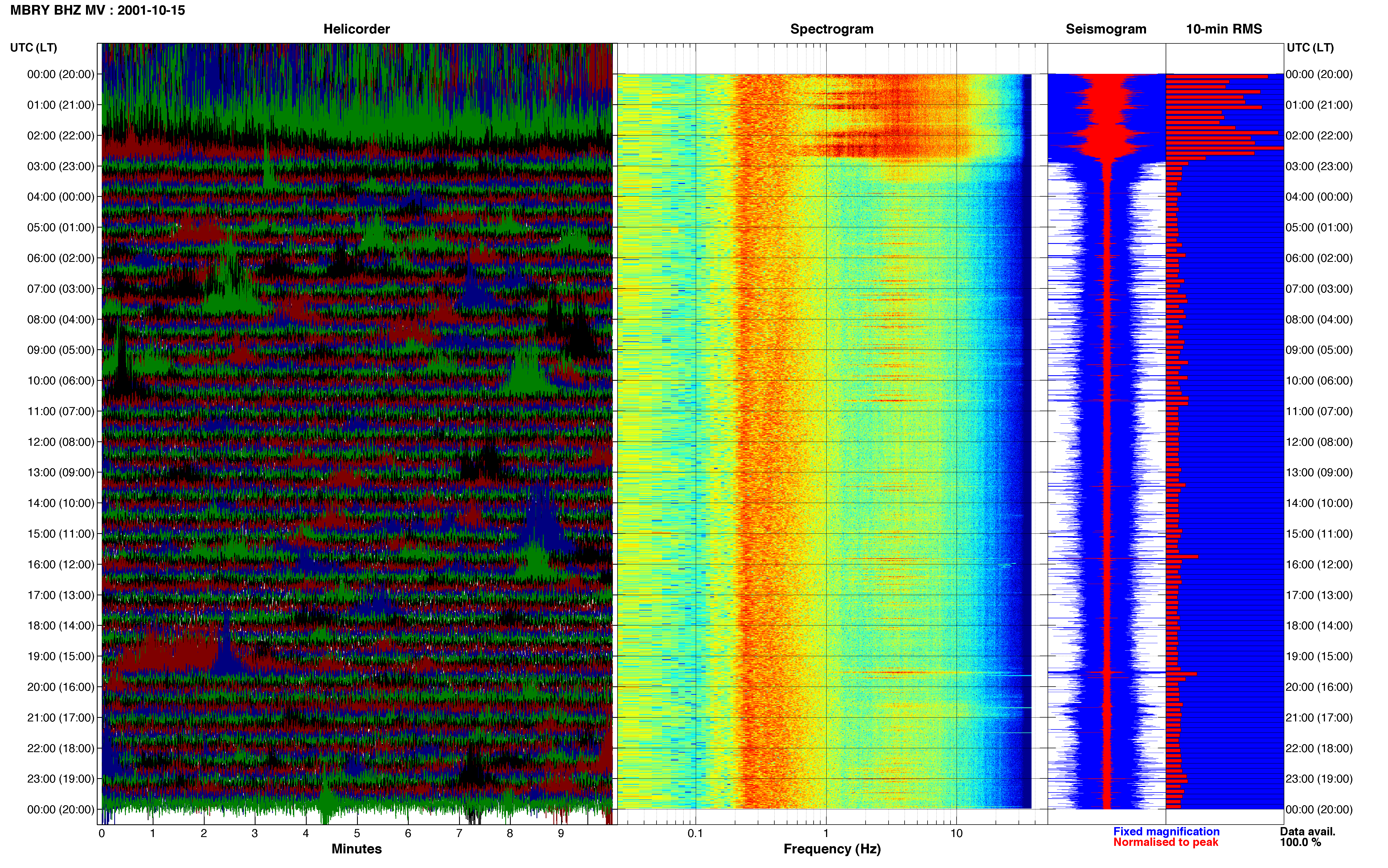Click the 7 tick on the Minutes axis
The height and width of the screenshot is (868, 1388).
459,833
